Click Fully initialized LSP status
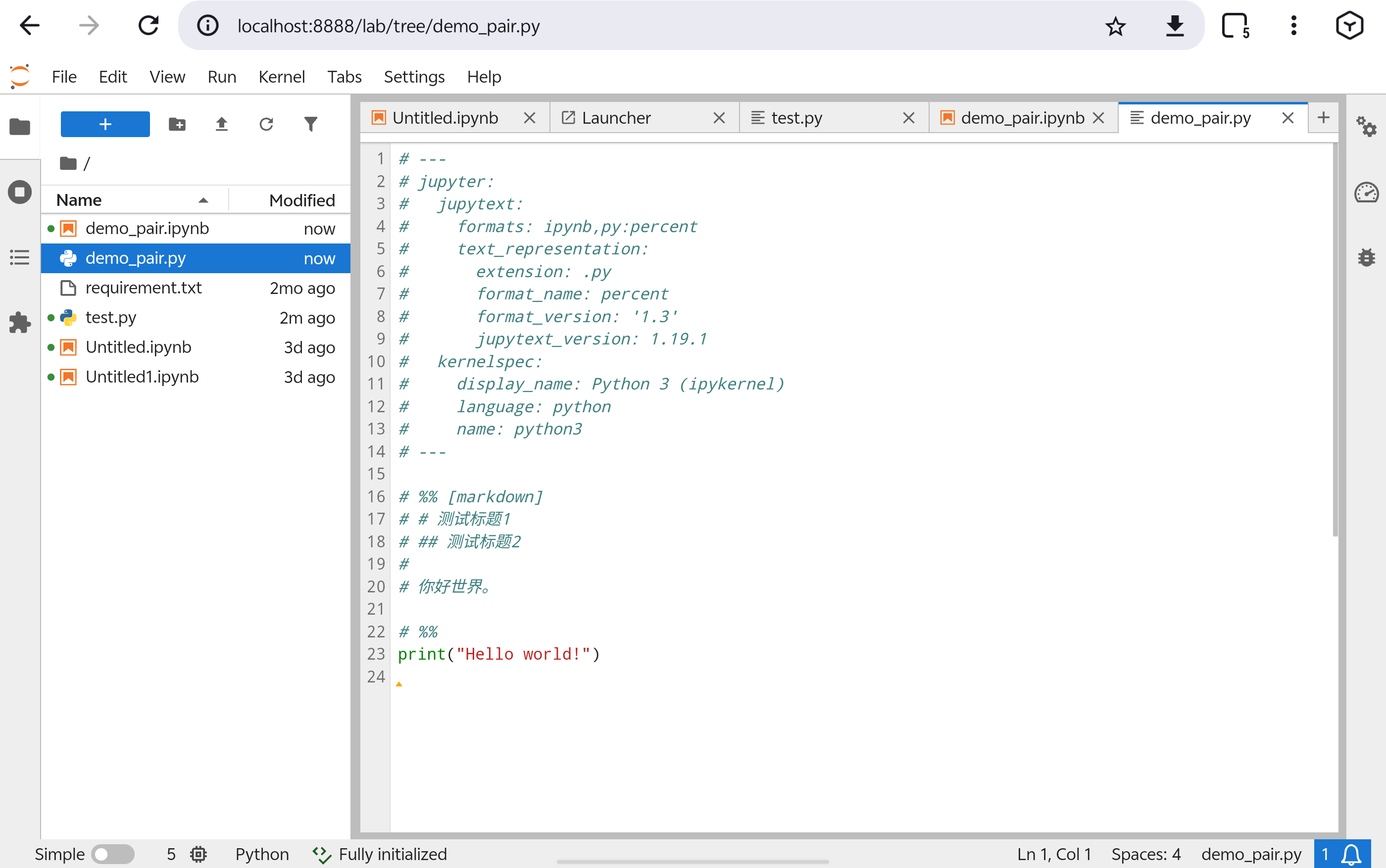1386x868 pixels. [392, 854]
